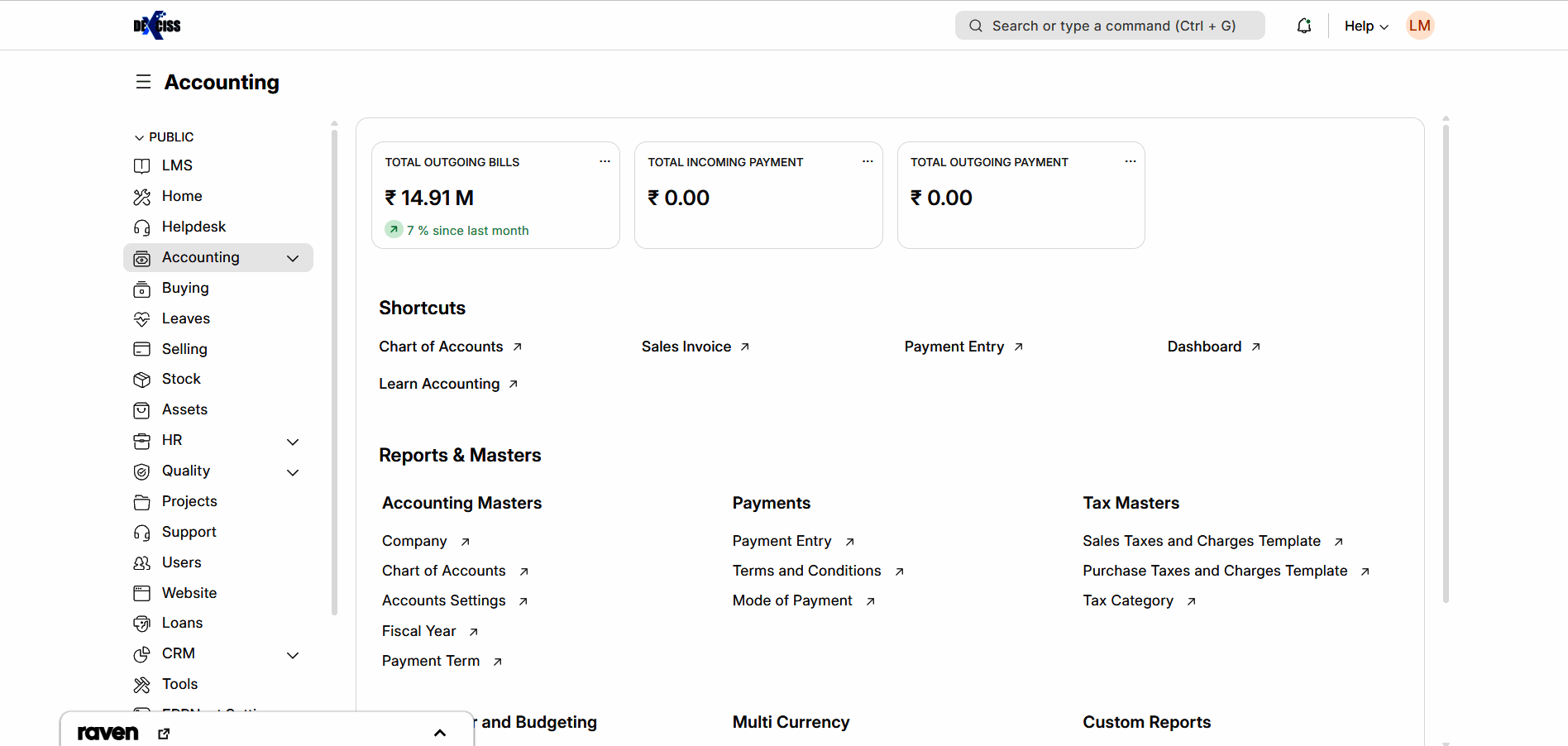The height and width of the screenshot is (746, 1568).
Task: Open the Help dropdown menu
Action: pyautogui.click(x=1365, y=26)
